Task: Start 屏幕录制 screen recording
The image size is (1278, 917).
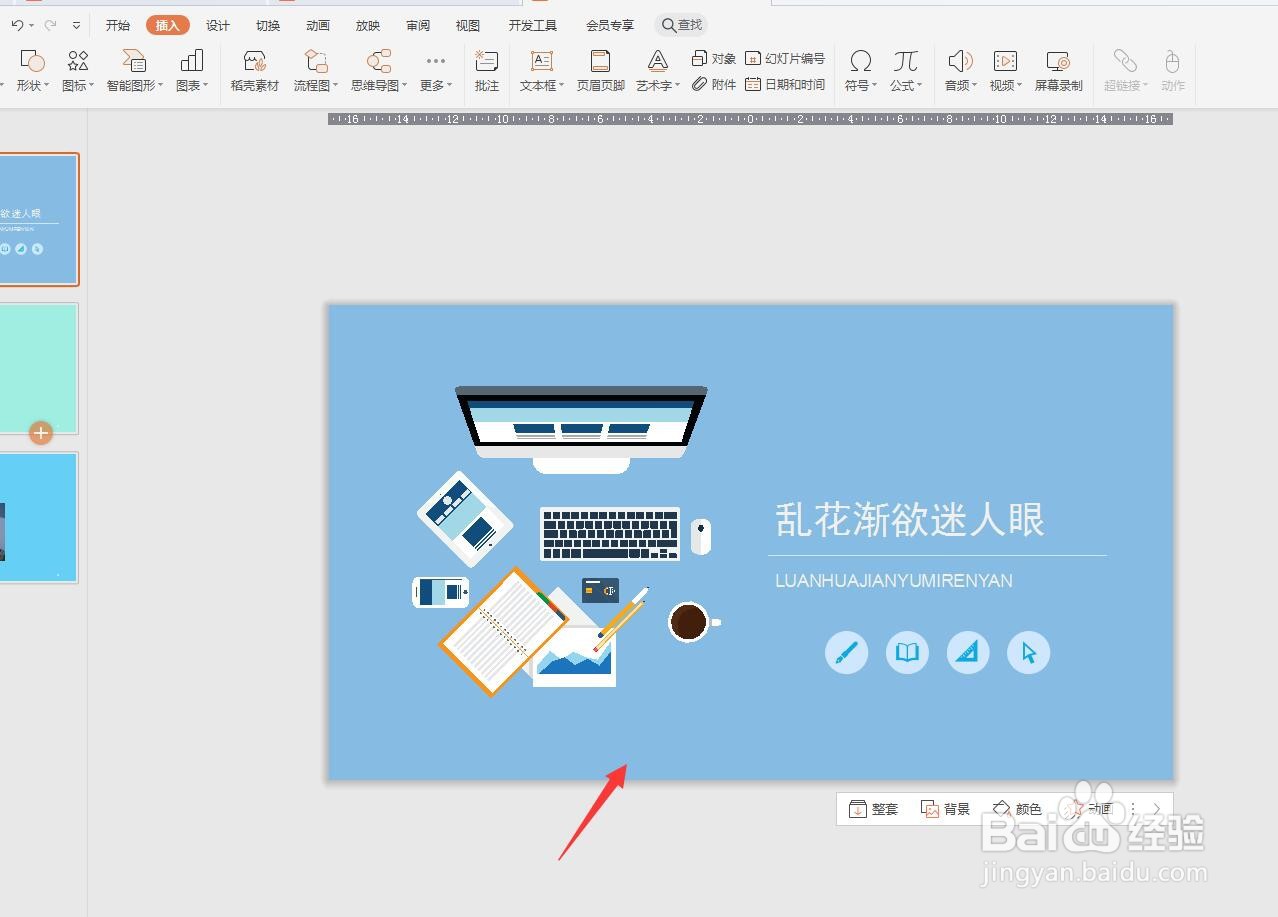Action: (x=1058, y=70)
